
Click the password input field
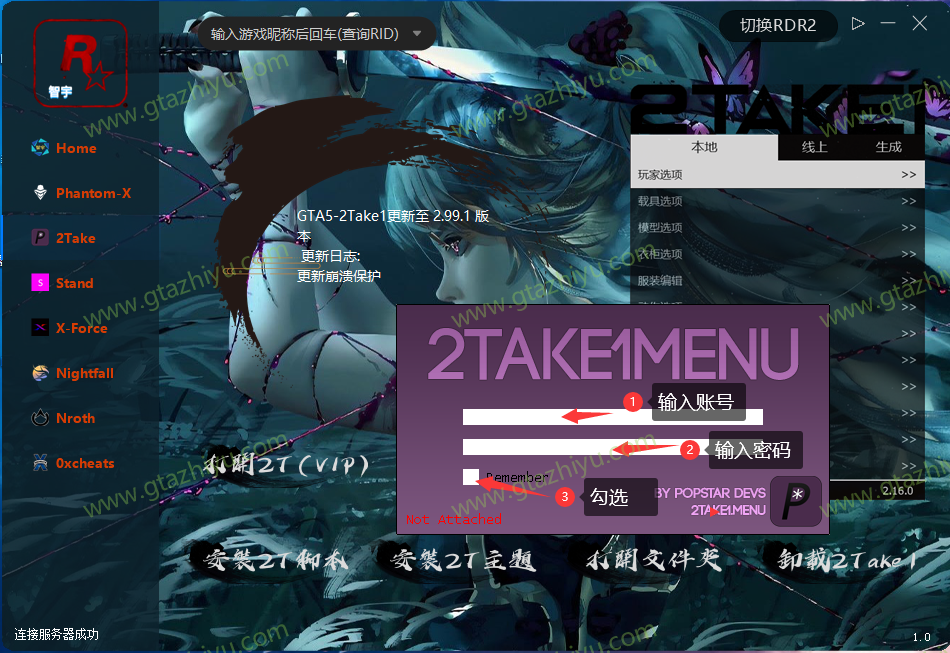613,447
